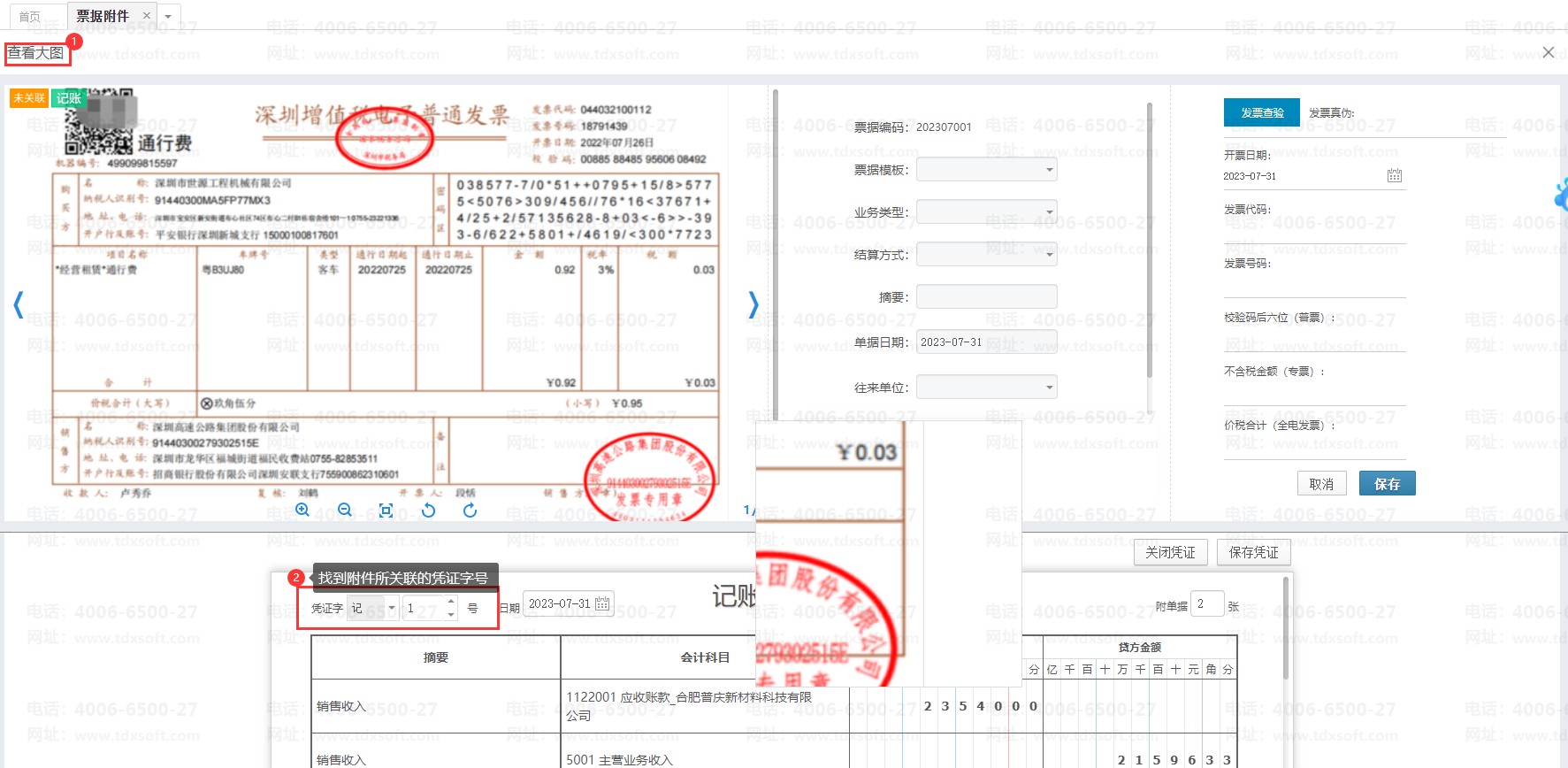Increase voucher number with up stepper
The width and height of the screenshot is (1568, 768).
tap(451, 602)
